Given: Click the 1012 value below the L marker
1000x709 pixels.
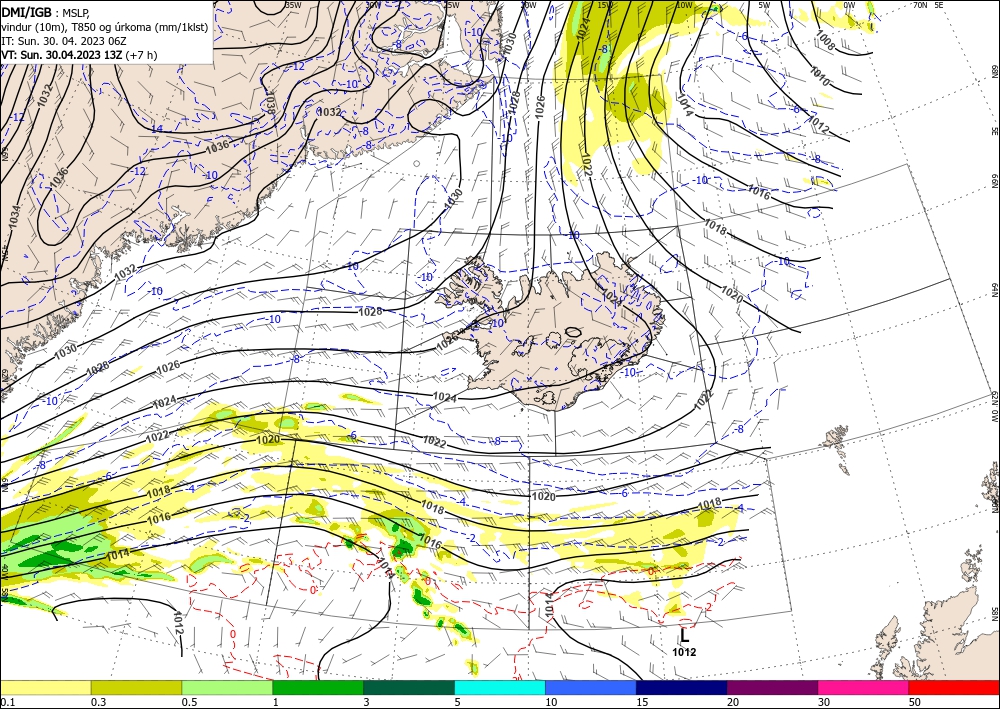Looking at the screenshot, I should [684, 652].
